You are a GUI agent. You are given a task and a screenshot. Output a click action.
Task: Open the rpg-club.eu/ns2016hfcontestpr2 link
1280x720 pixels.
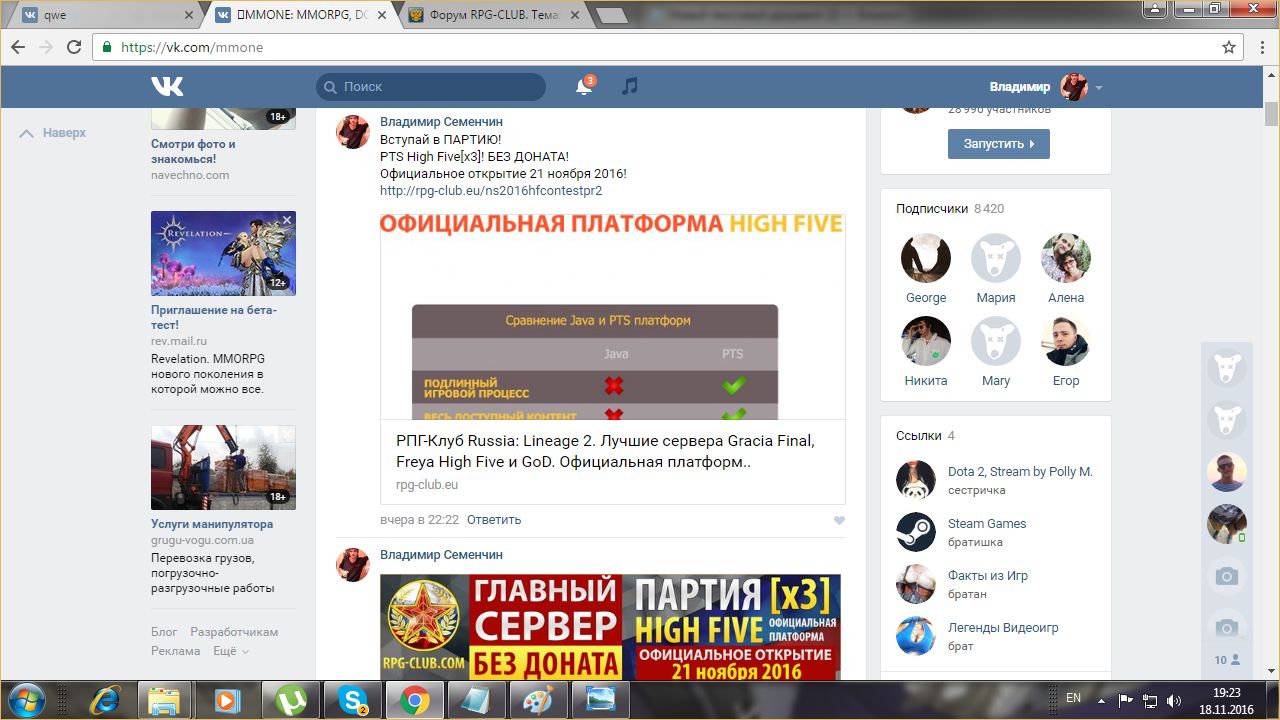491,191
